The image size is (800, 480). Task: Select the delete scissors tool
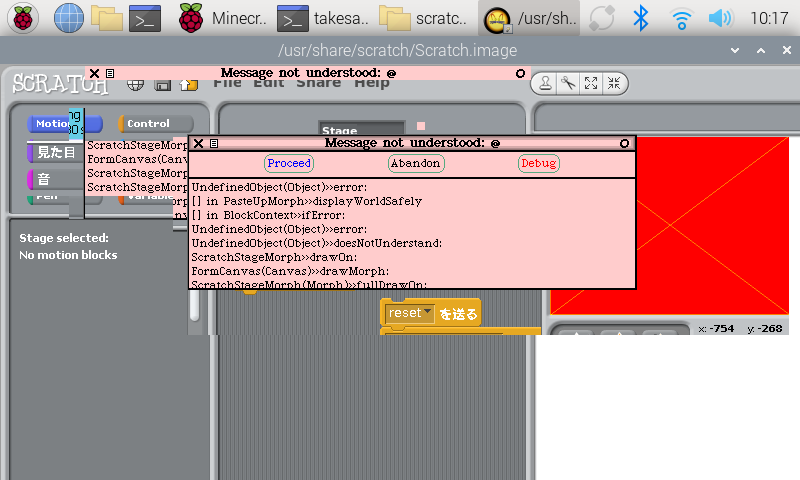(568, 83)
